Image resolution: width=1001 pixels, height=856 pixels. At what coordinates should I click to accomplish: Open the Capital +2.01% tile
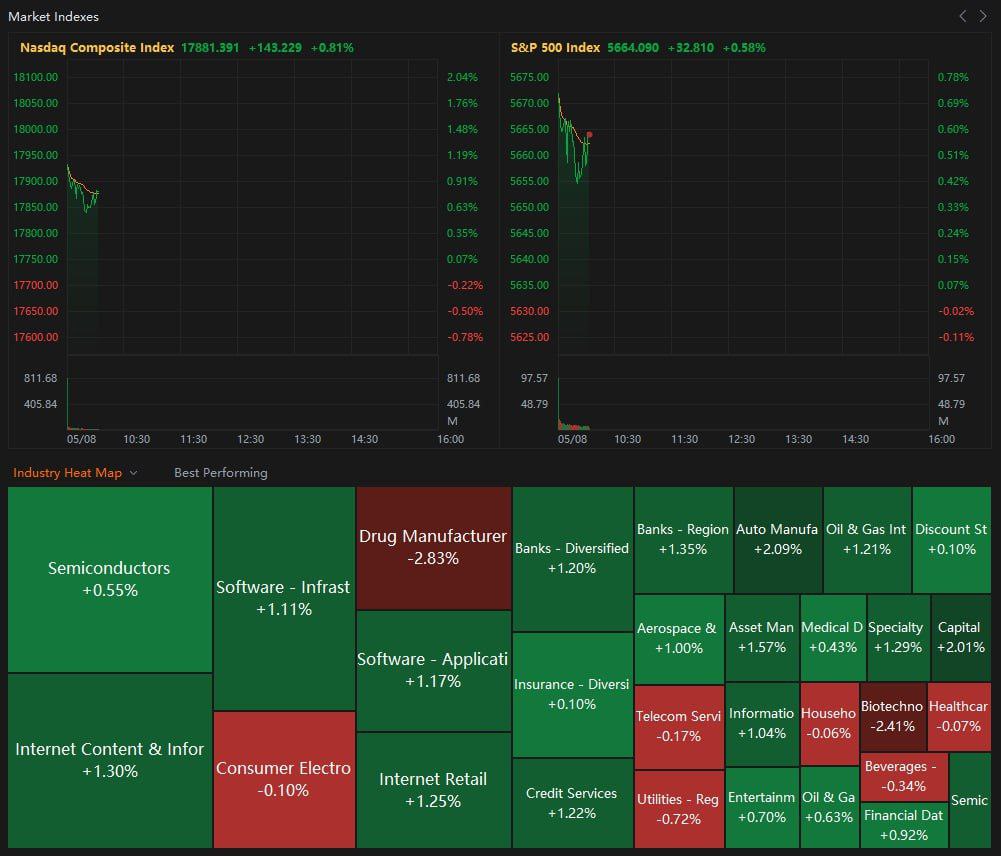point(961,638)
